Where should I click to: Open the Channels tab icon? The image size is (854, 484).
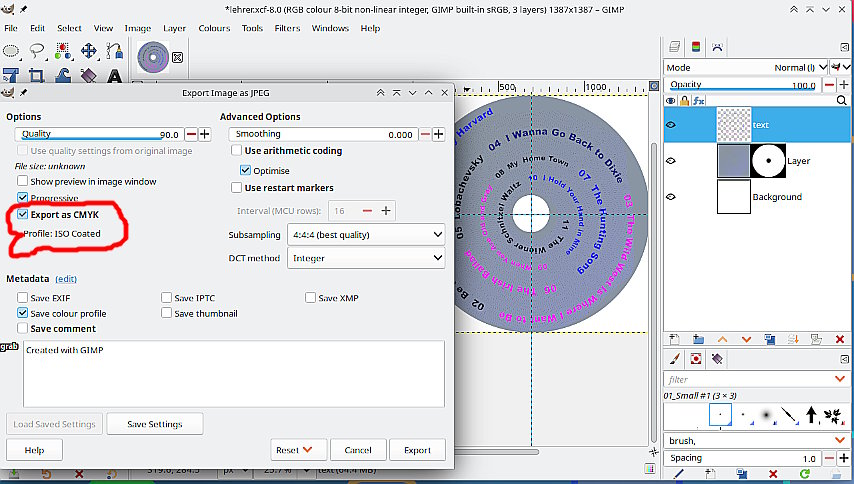696,46
